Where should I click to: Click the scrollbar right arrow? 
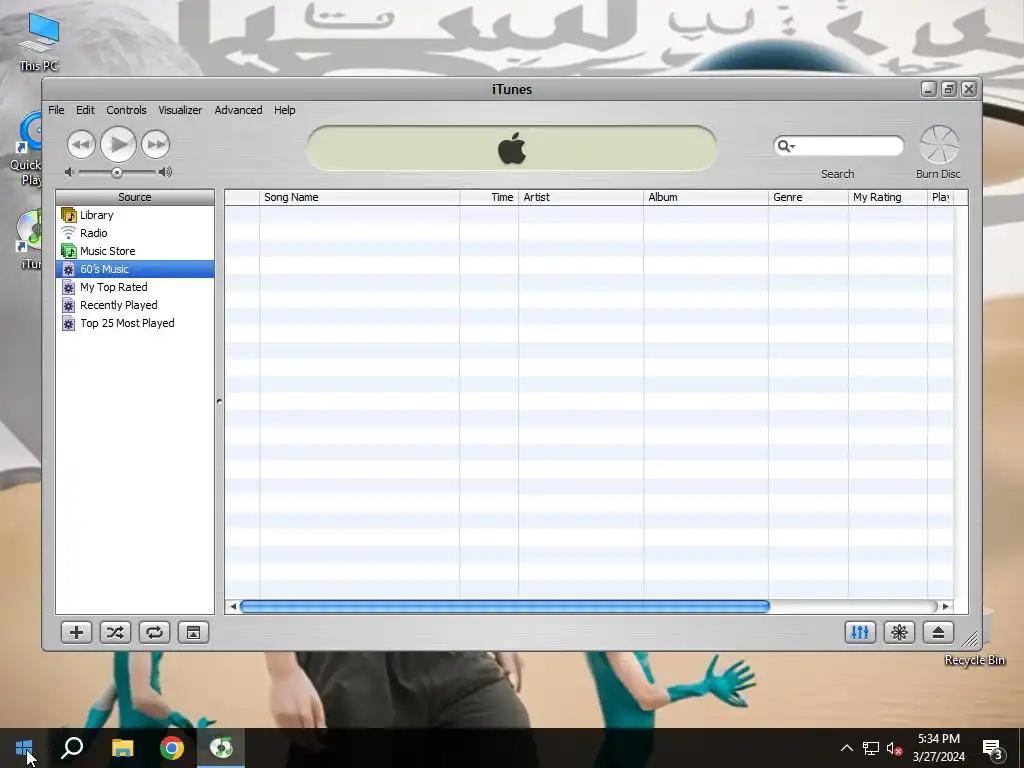click(945, 606)
